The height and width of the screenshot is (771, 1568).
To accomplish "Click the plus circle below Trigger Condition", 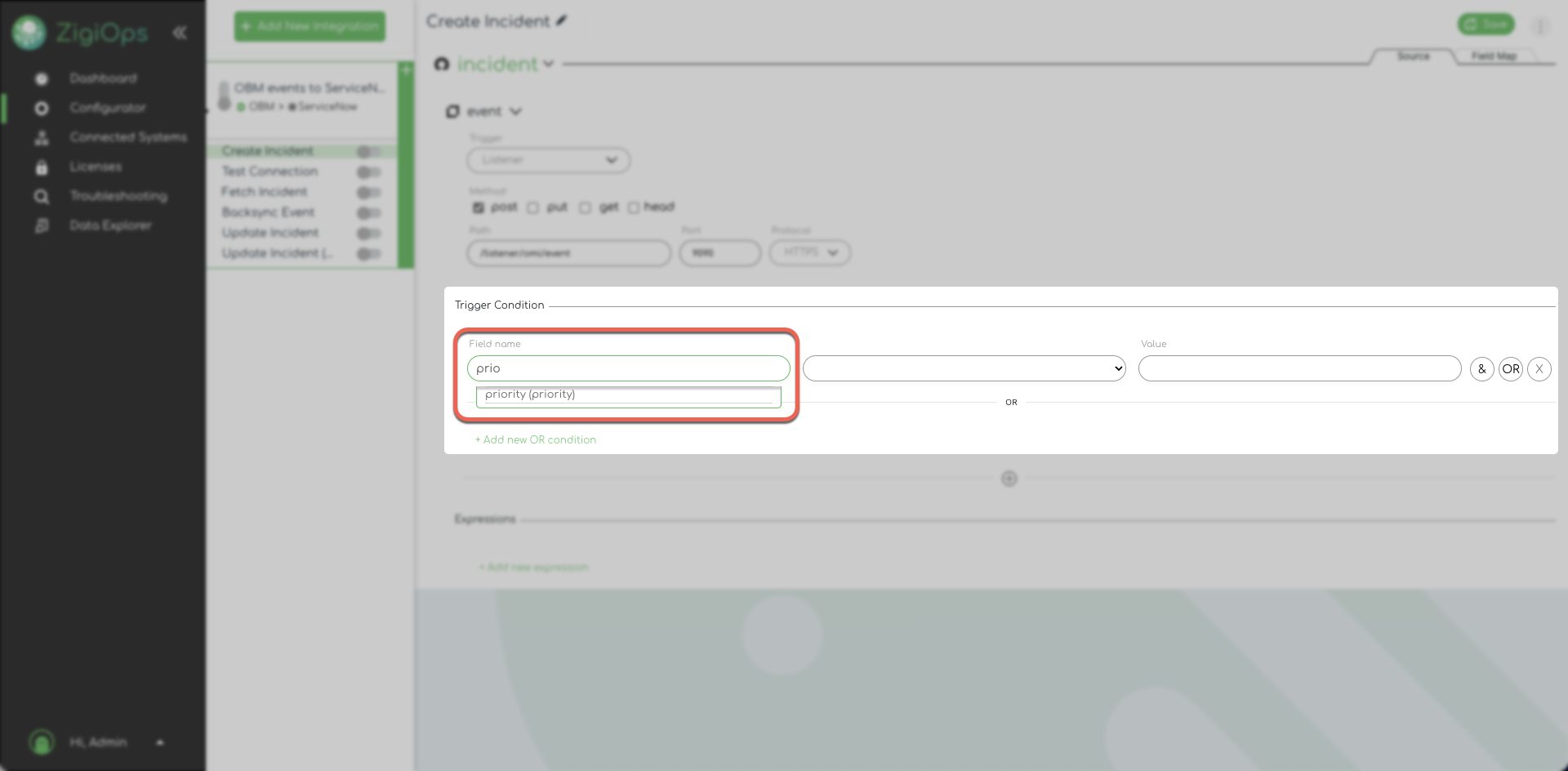I will 1009,479.
